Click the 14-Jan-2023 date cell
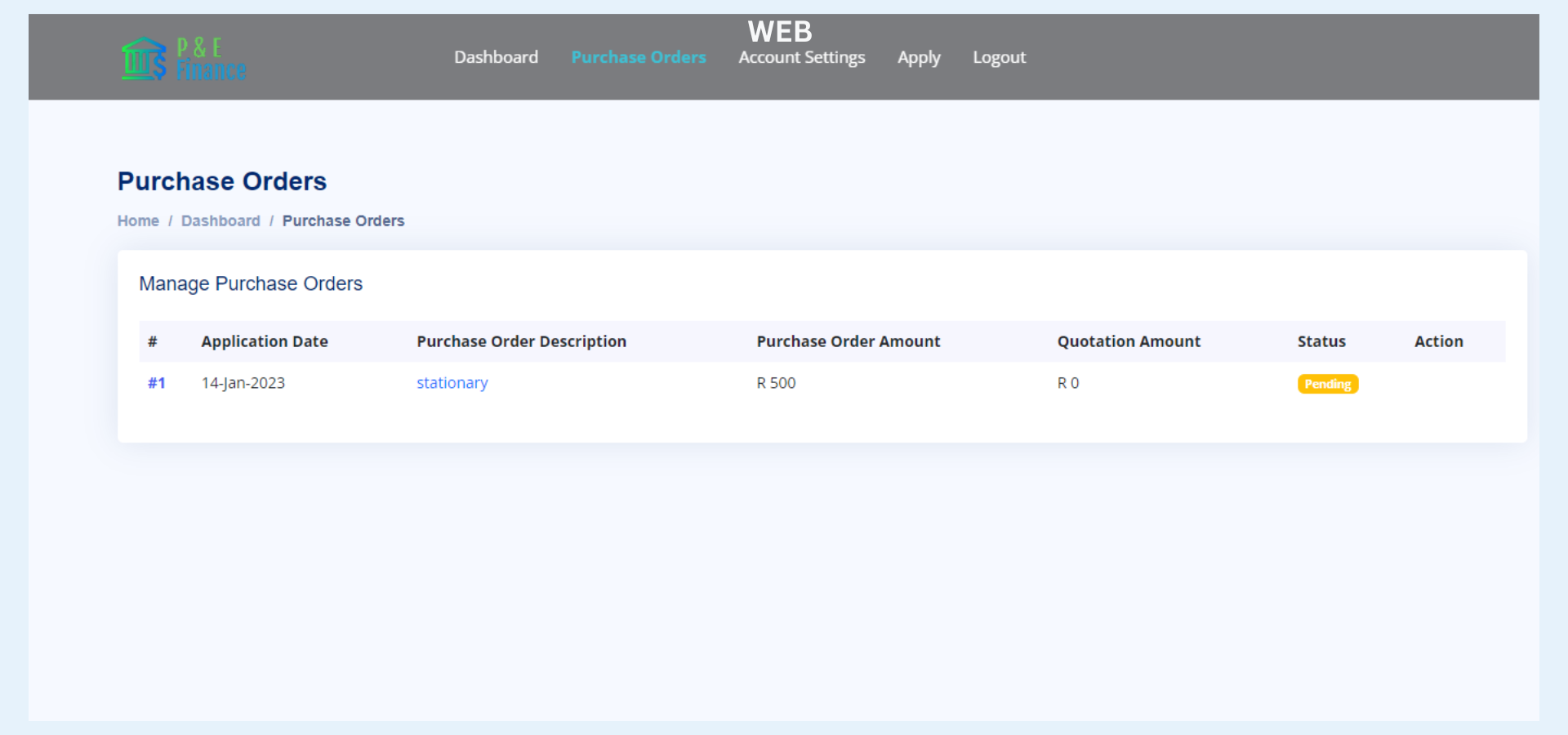This screenshot has width=1568, height=735. tap(243, 383)
